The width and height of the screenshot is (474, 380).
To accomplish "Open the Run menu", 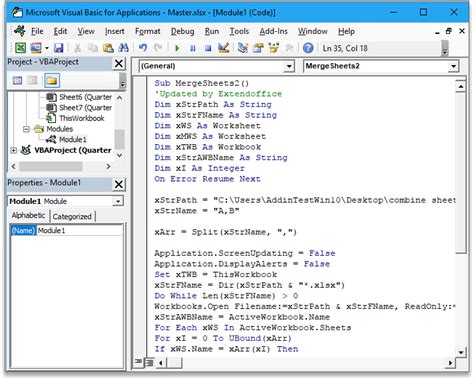I will pyautogui.click(x=212, y=31).
